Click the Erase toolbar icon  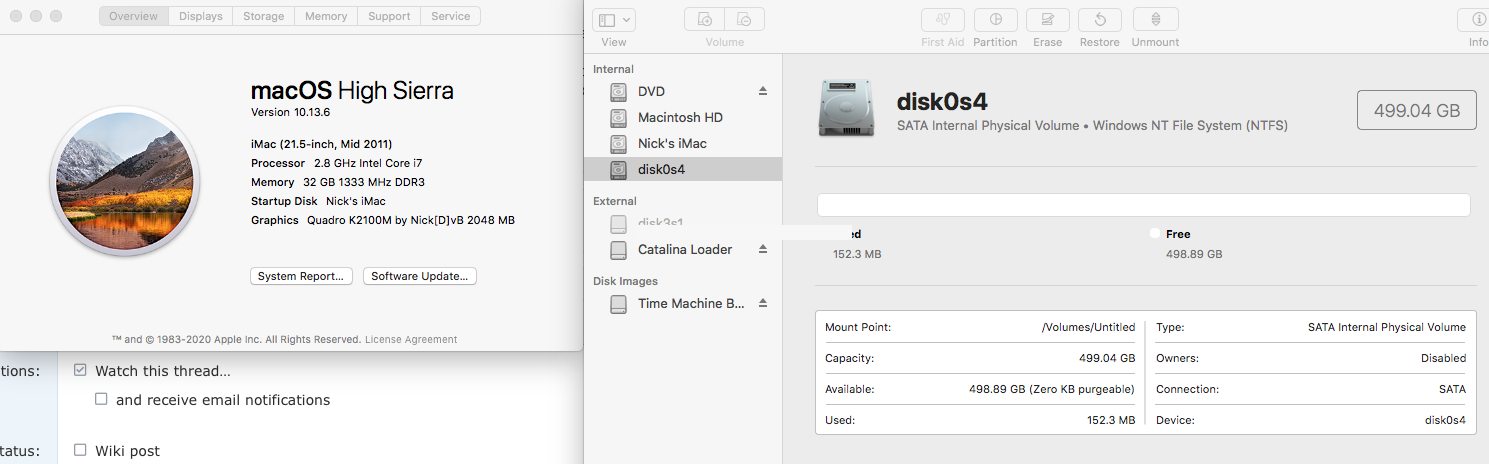pos(1048,19)
